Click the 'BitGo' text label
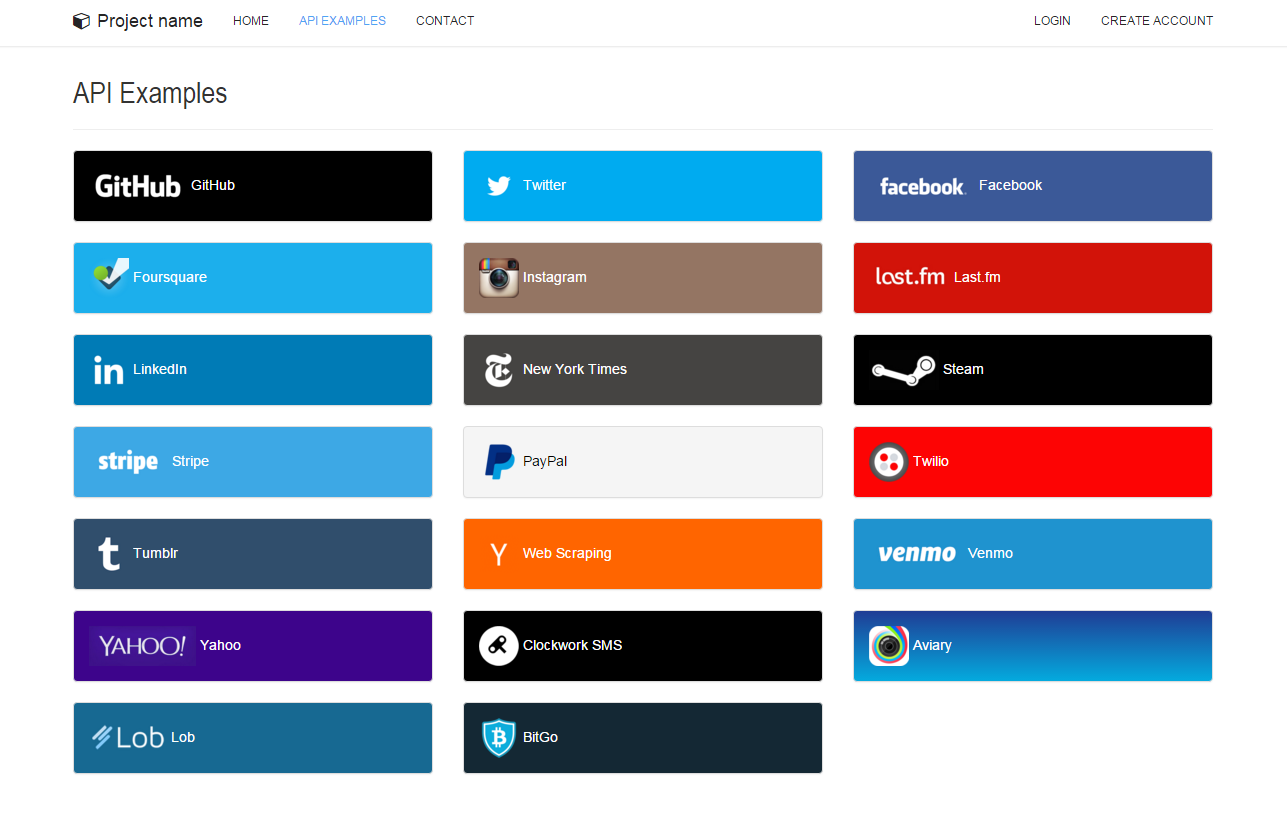 [540, 737]
